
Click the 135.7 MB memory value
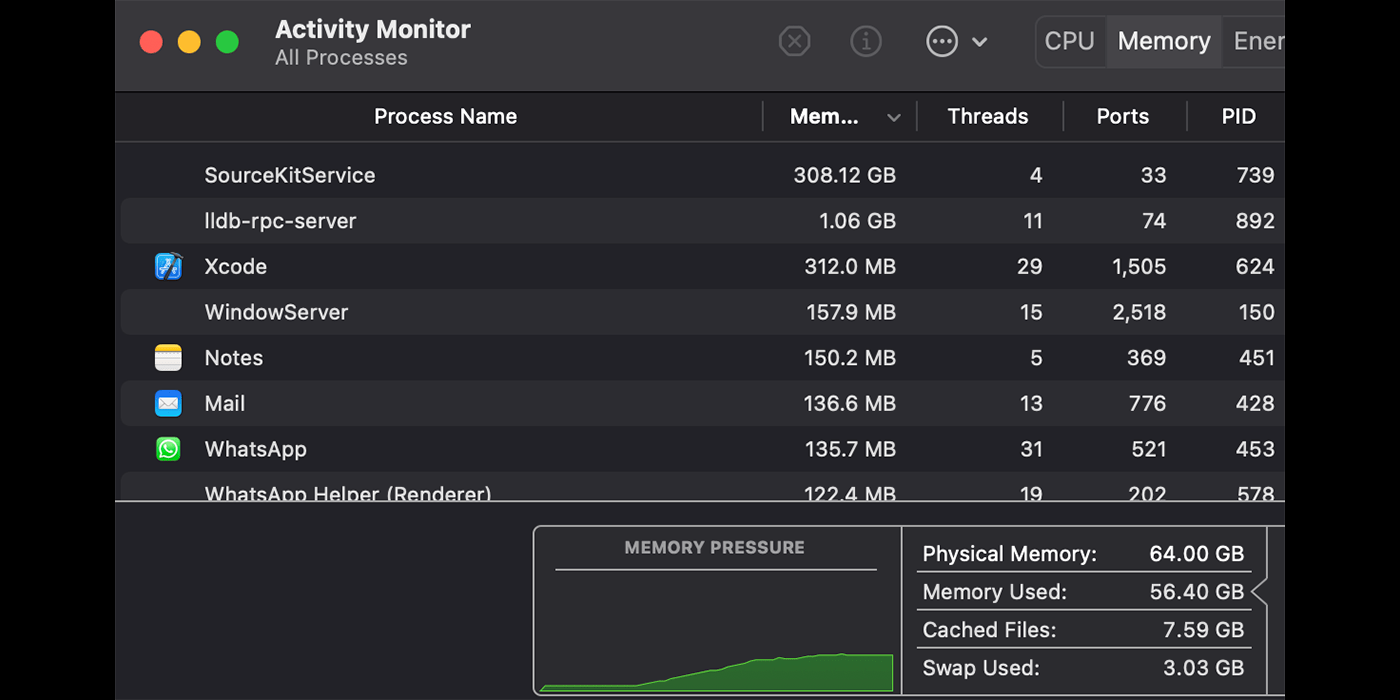[x=850, y=450]
